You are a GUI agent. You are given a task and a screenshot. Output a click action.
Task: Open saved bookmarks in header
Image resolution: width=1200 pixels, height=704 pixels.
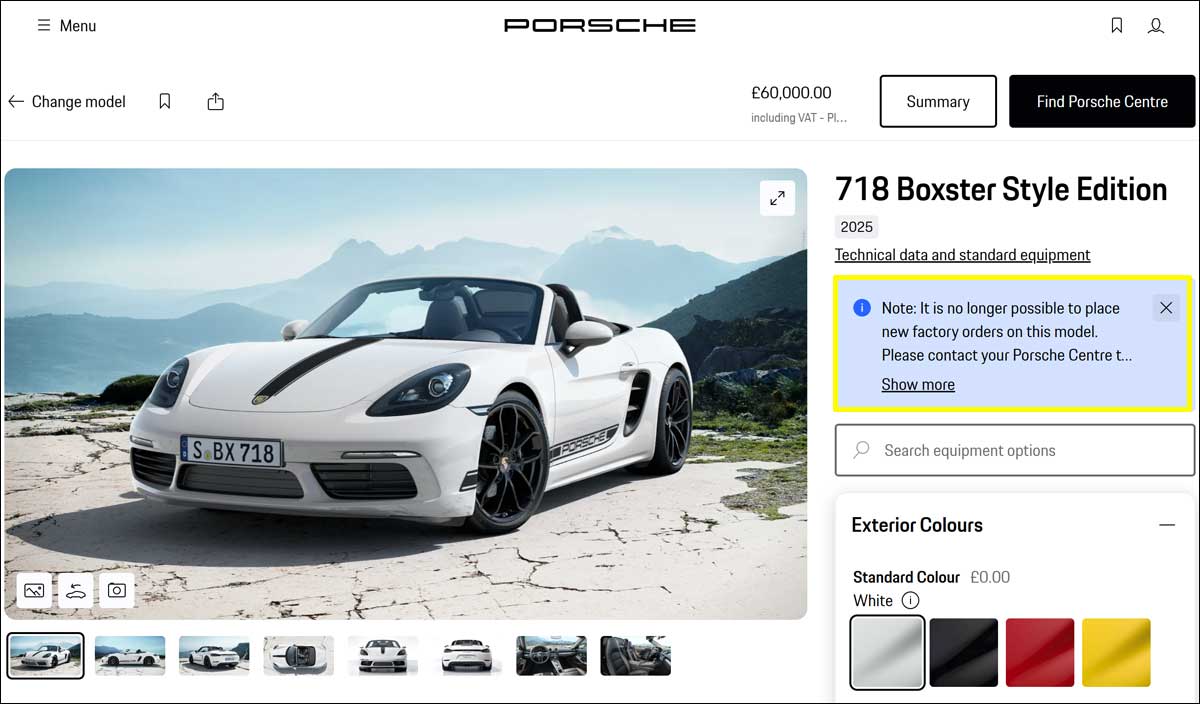pyautogui.click(x=1117, y=26)
